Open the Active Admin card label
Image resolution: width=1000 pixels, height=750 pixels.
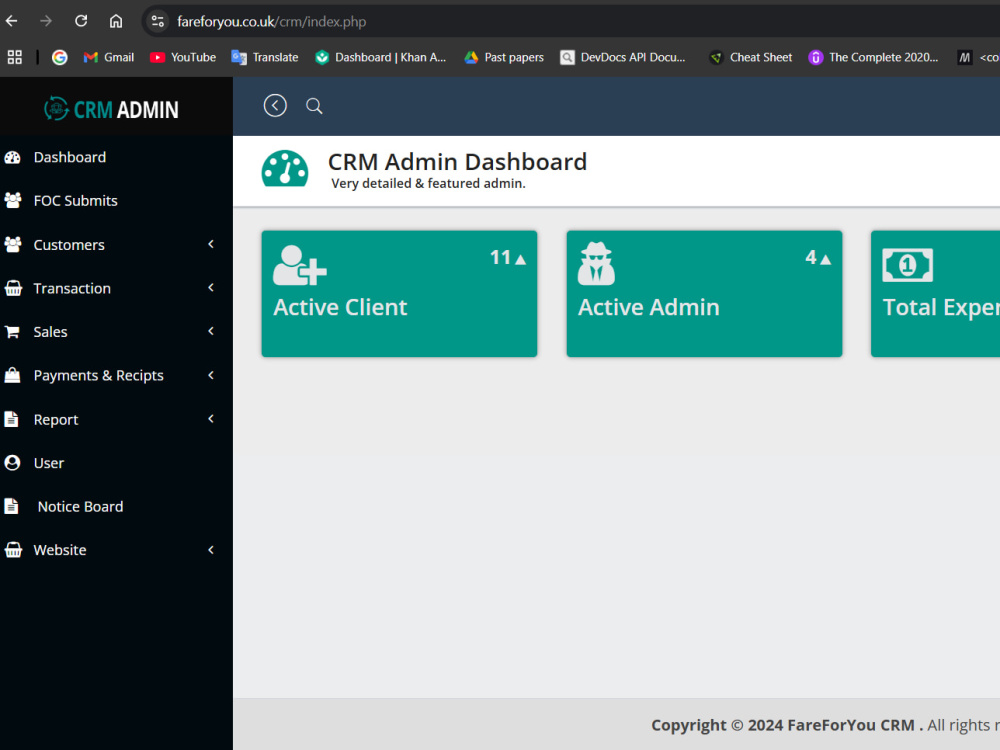pyautogui.click(x=649, y=307)
